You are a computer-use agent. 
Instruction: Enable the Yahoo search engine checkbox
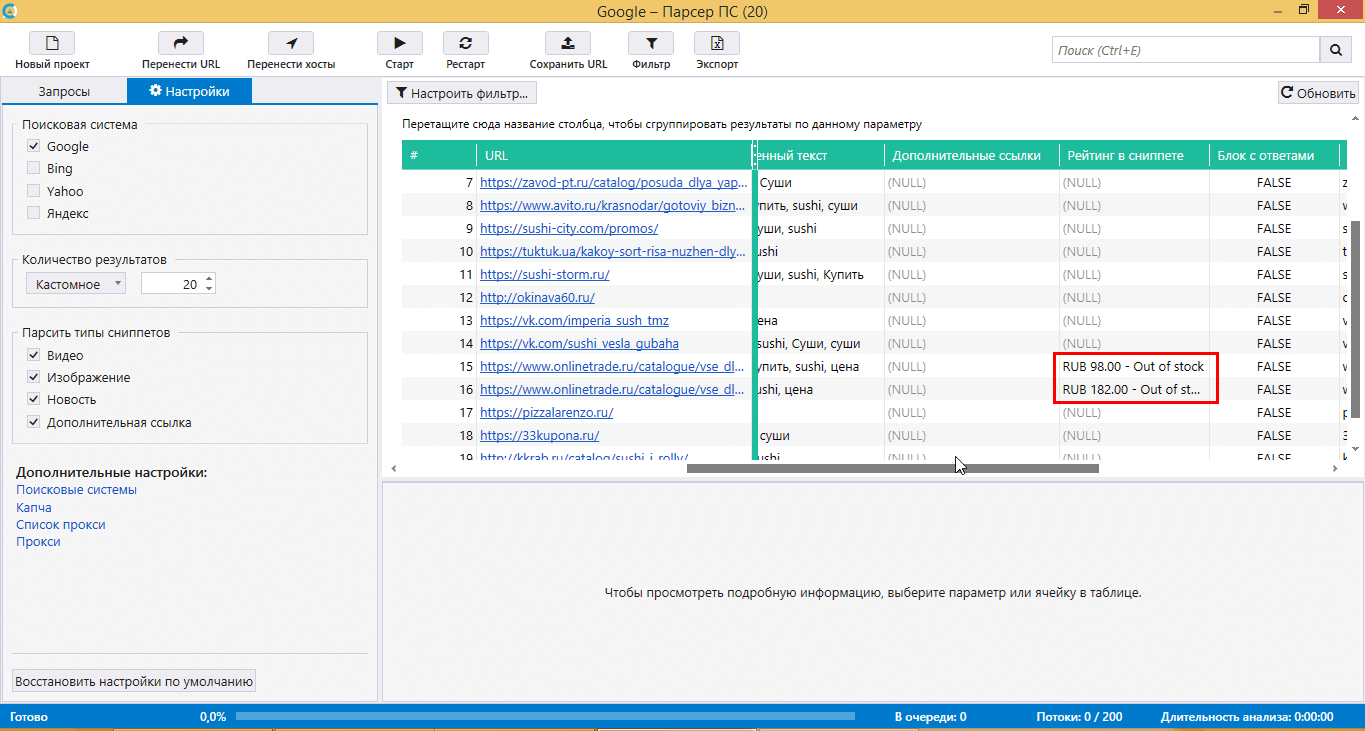(x=33, y=191)
